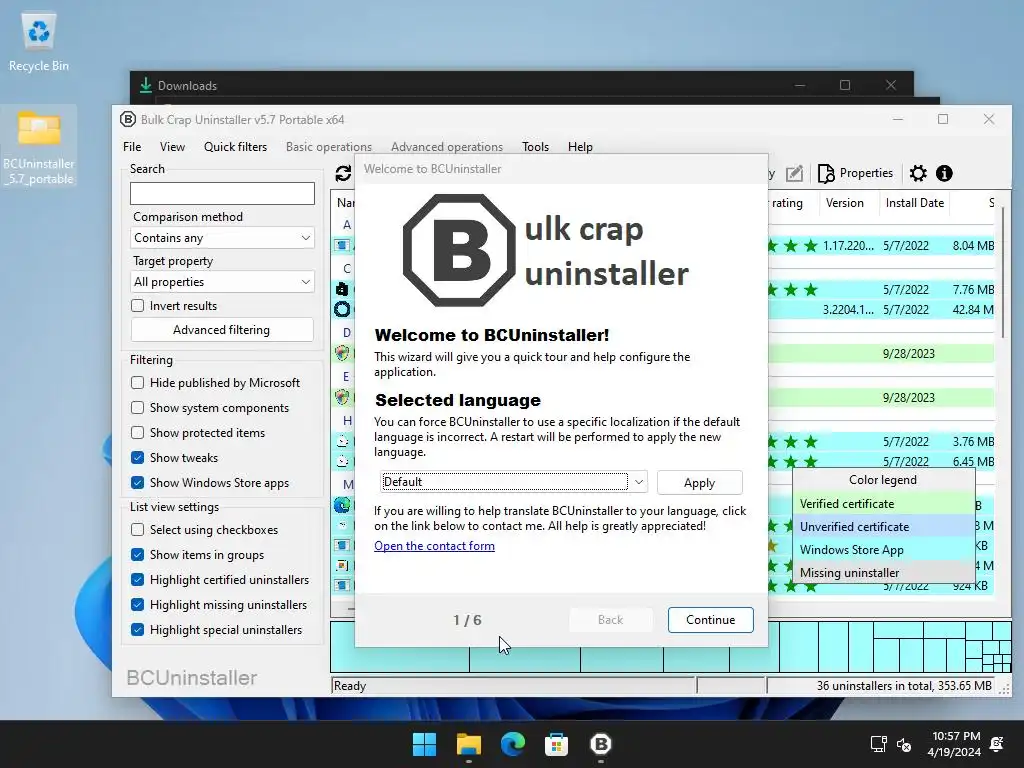Open the Quick filters menu
Screen dimensions: 1024x768
point(235,147)
